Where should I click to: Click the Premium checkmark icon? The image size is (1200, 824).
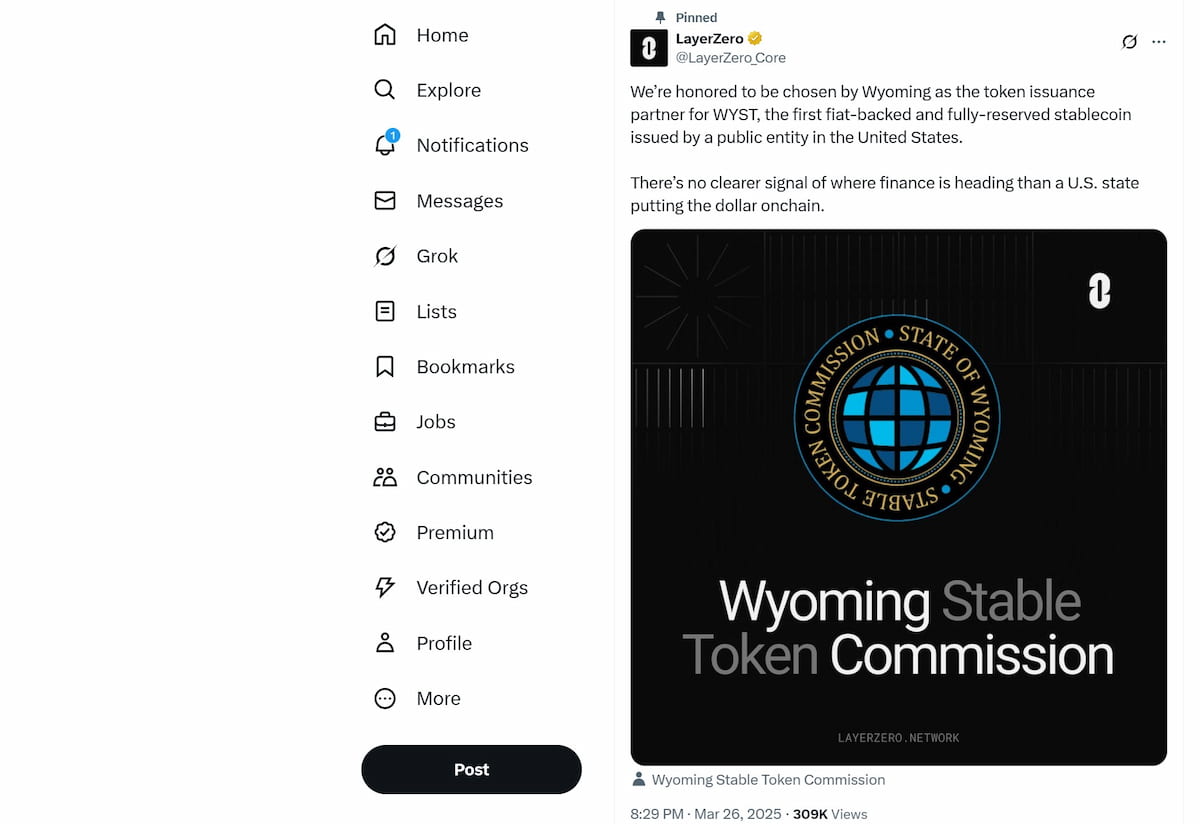coord(384,532)
